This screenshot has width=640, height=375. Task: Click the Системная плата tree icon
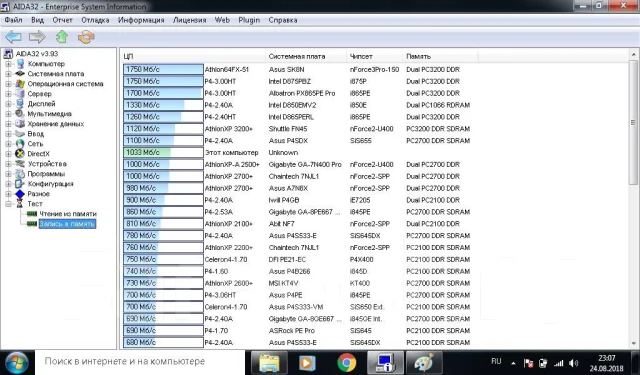[x=20, y=74]
